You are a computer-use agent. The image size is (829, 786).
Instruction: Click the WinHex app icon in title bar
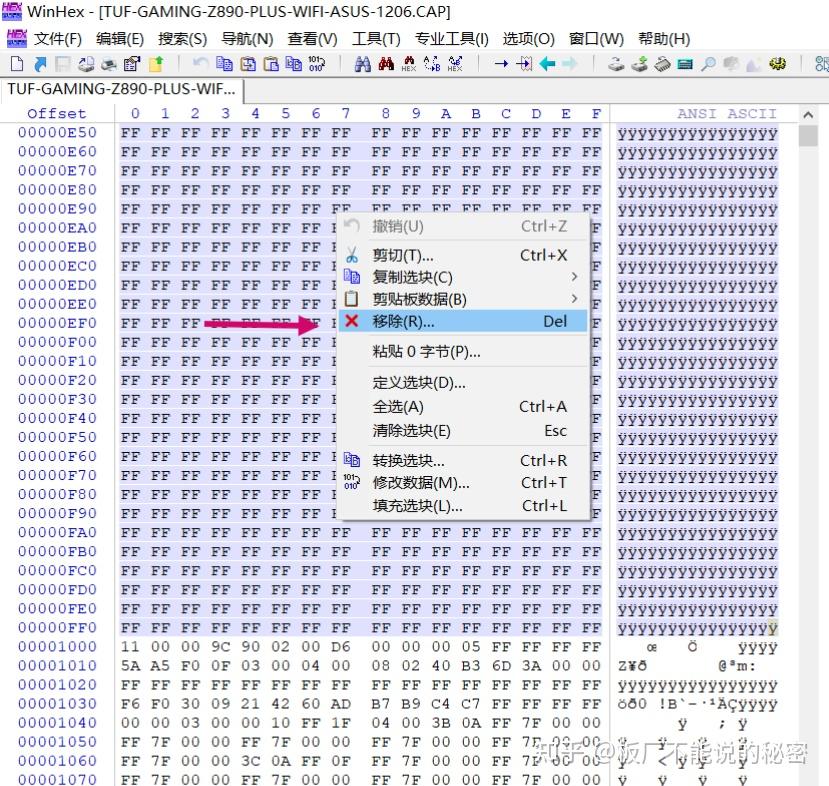click(x=12, y=11)
